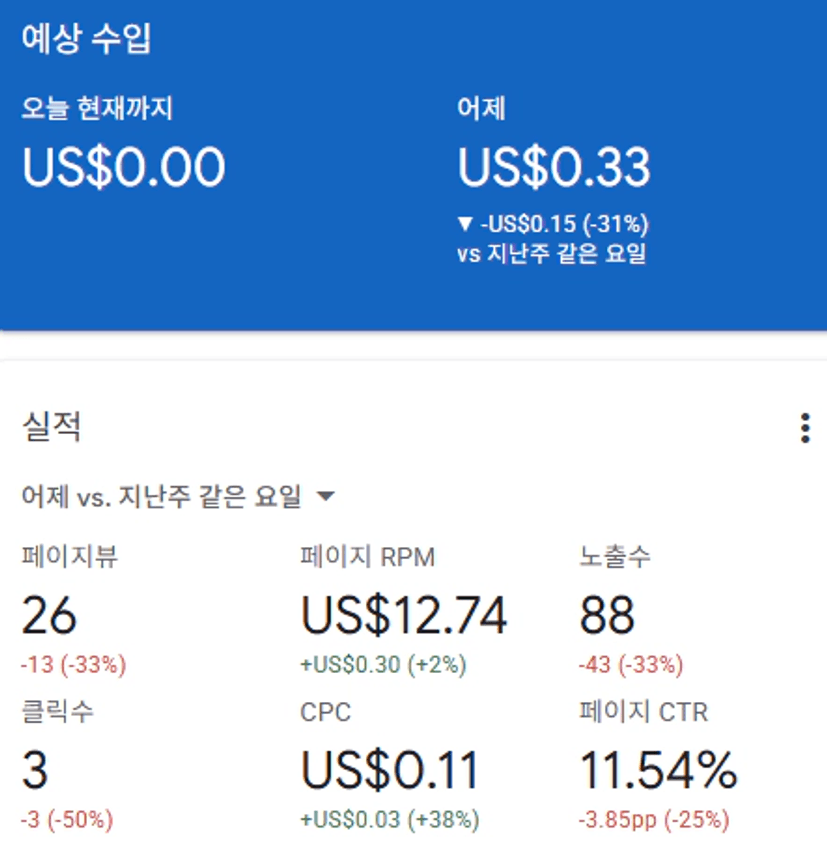Click the dropdown arrow beside 지난주 같은 요일
Viewport: 827px width, 868px height.
point(324,496)
